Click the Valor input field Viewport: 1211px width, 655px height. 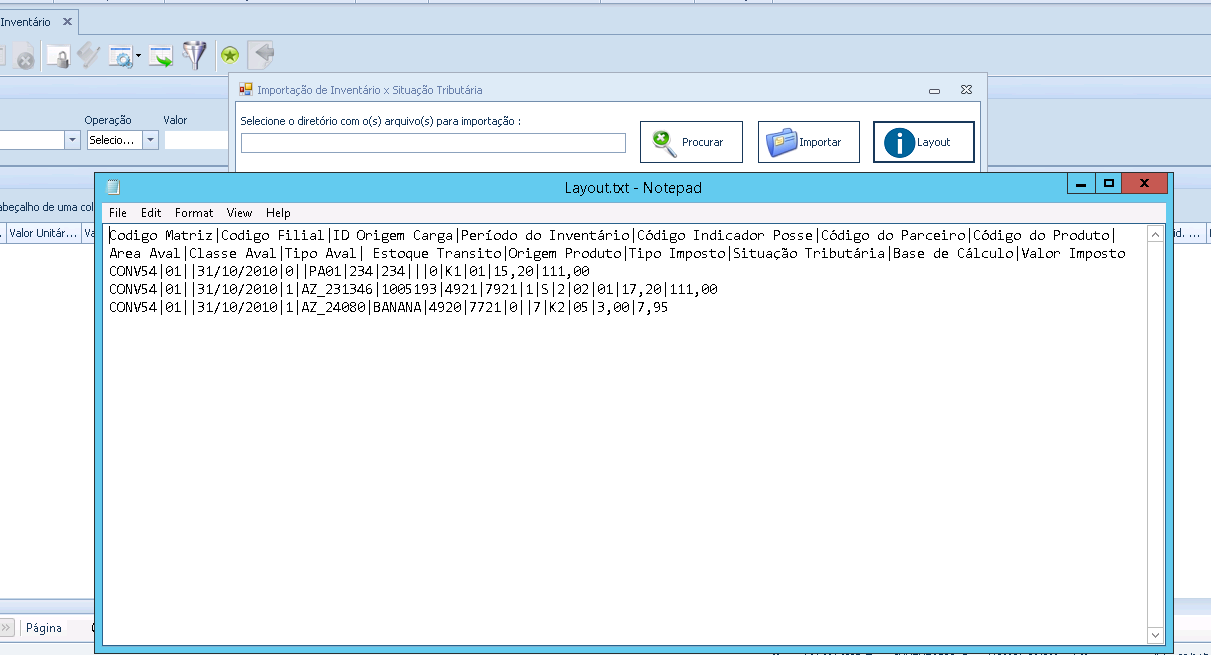pyautogui.click(x=196, y=140)
